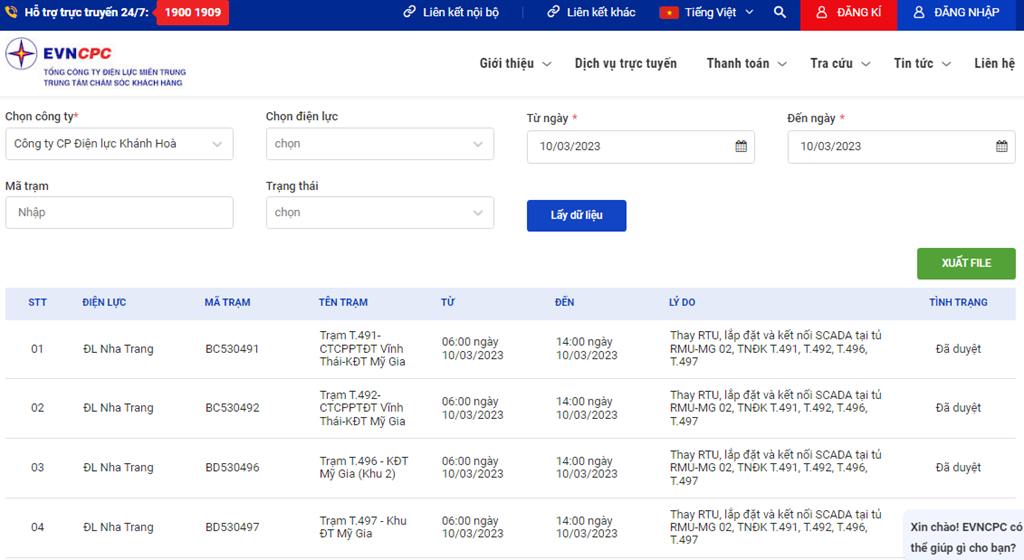Open the Liên kết nội bộ link
The image size is (1024, 560).
(450, 13)
